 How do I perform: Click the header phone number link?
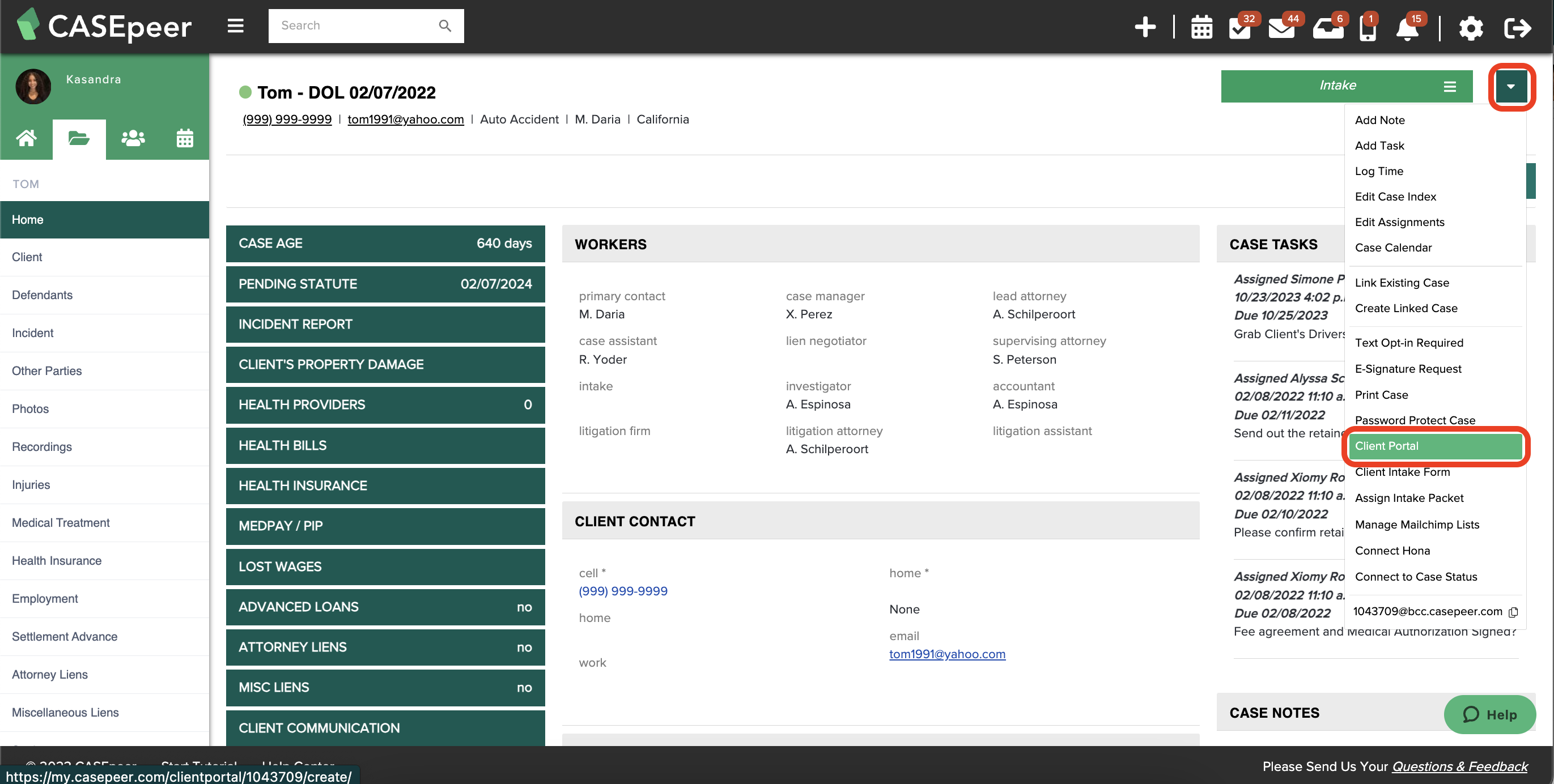pos(287,120)
